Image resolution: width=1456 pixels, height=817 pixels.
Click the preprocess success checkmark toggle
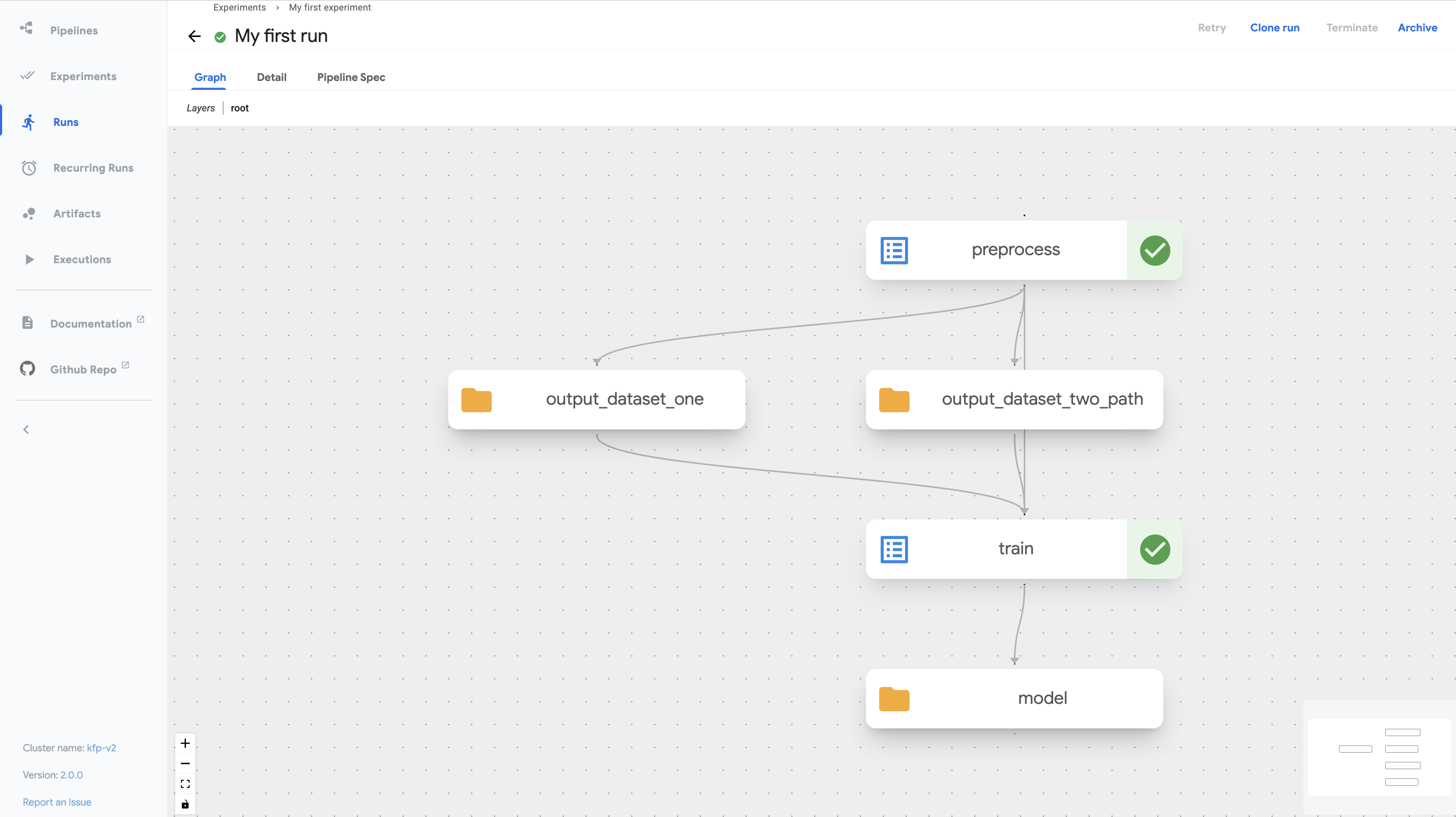click(x=1154, y=249)
